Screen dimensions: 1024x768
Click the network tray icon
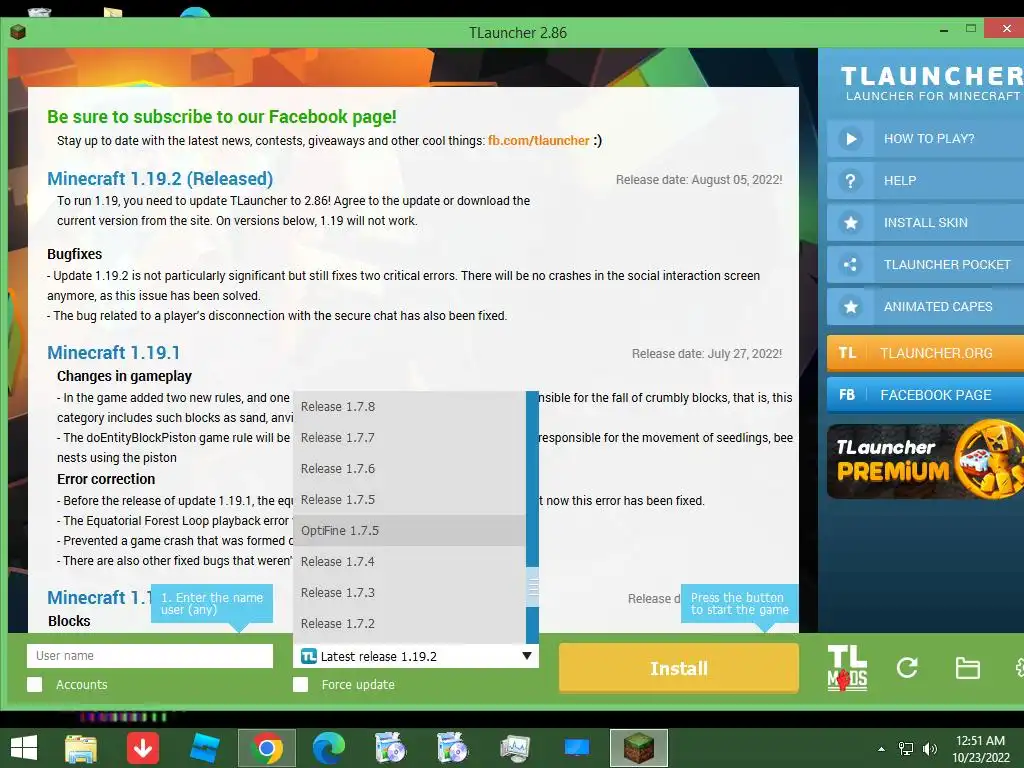(906, 749)
